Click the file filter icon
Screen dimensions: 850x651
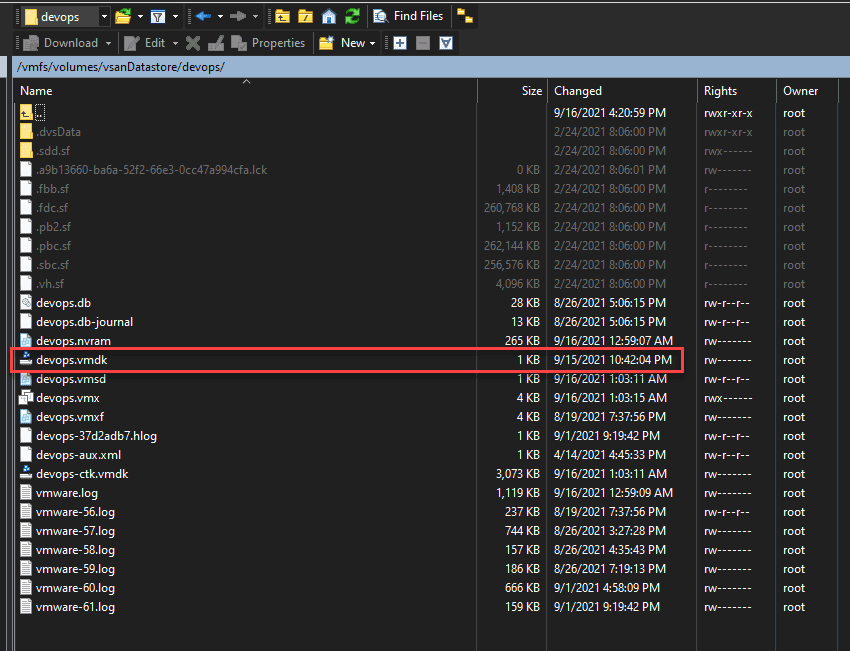click(158, 16)
